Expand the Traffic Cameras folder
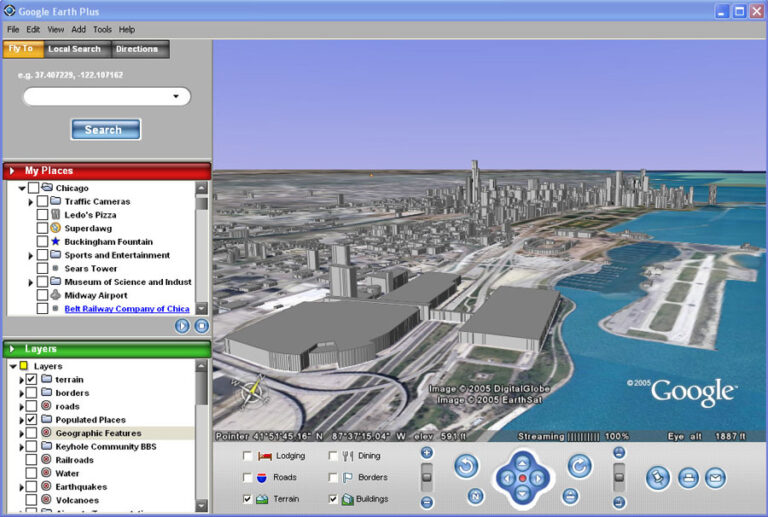Image resolution: width=768 pixels, height=517 pixels. [30, 202]
